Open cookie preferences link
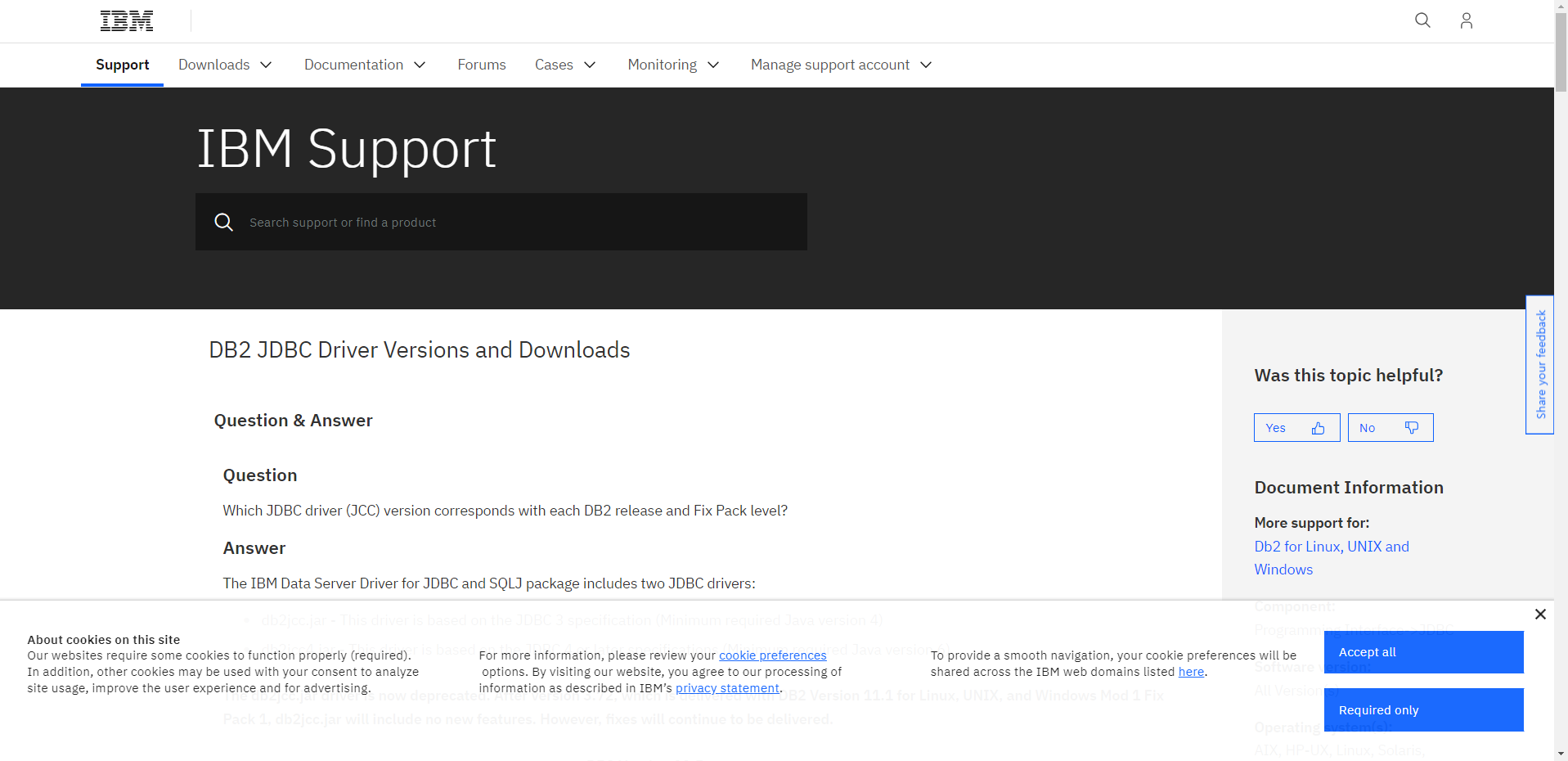Image resolution: width=1568 pixels, height=761 pixels. (773, 655)
